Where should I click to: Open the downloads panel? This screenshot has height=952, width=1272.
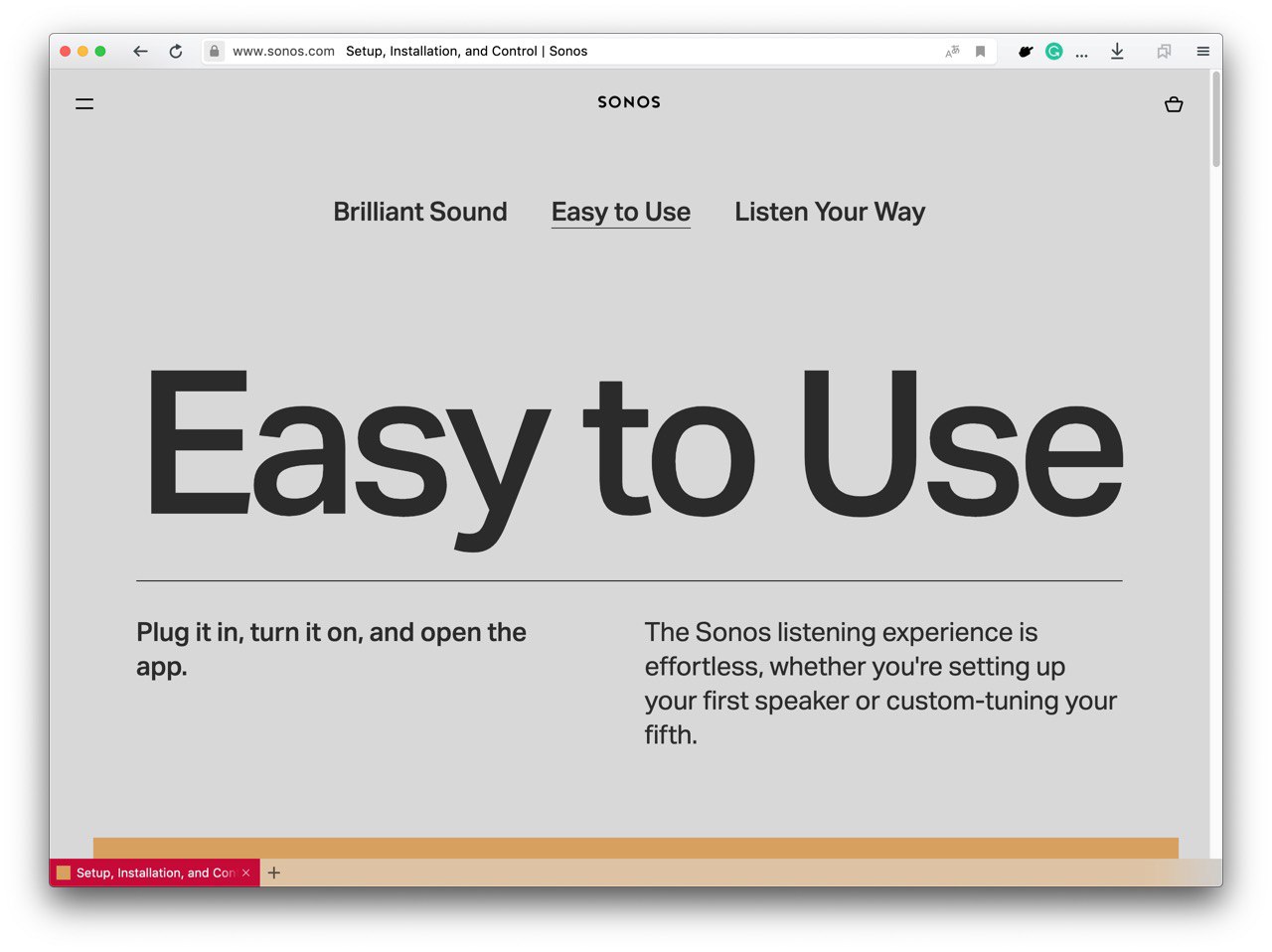tap(1117, 51)
